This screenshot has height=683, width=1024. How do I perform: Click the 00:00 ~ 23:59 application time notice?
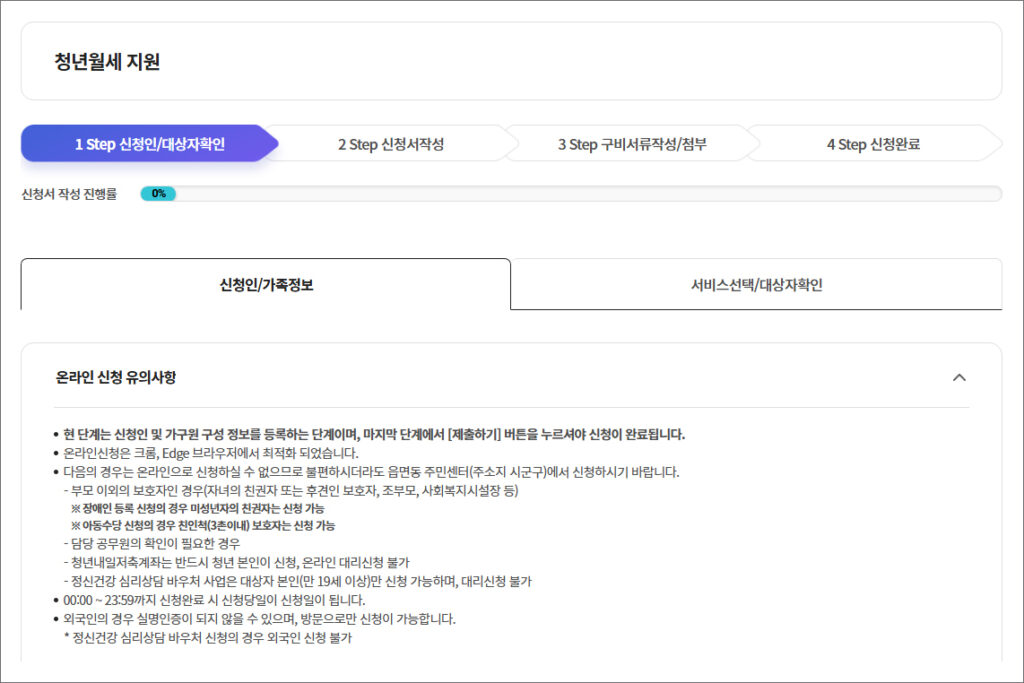[214, 600]
